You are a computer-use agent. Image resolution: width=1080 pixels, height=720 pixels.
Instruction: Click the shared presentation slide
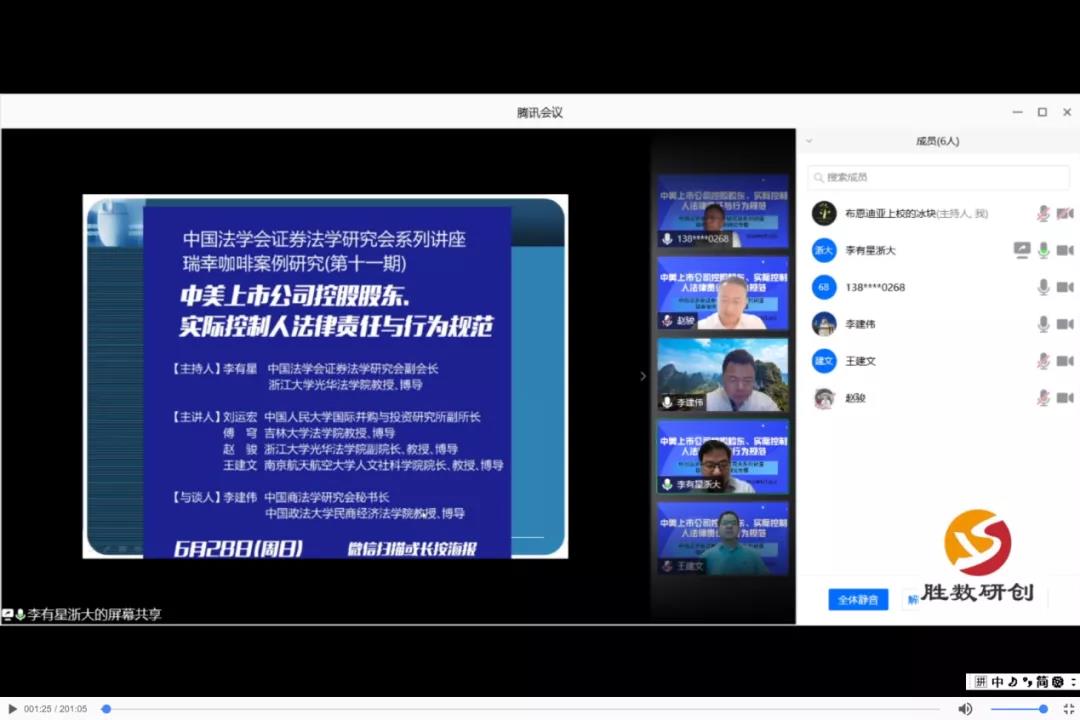(325, 376)
